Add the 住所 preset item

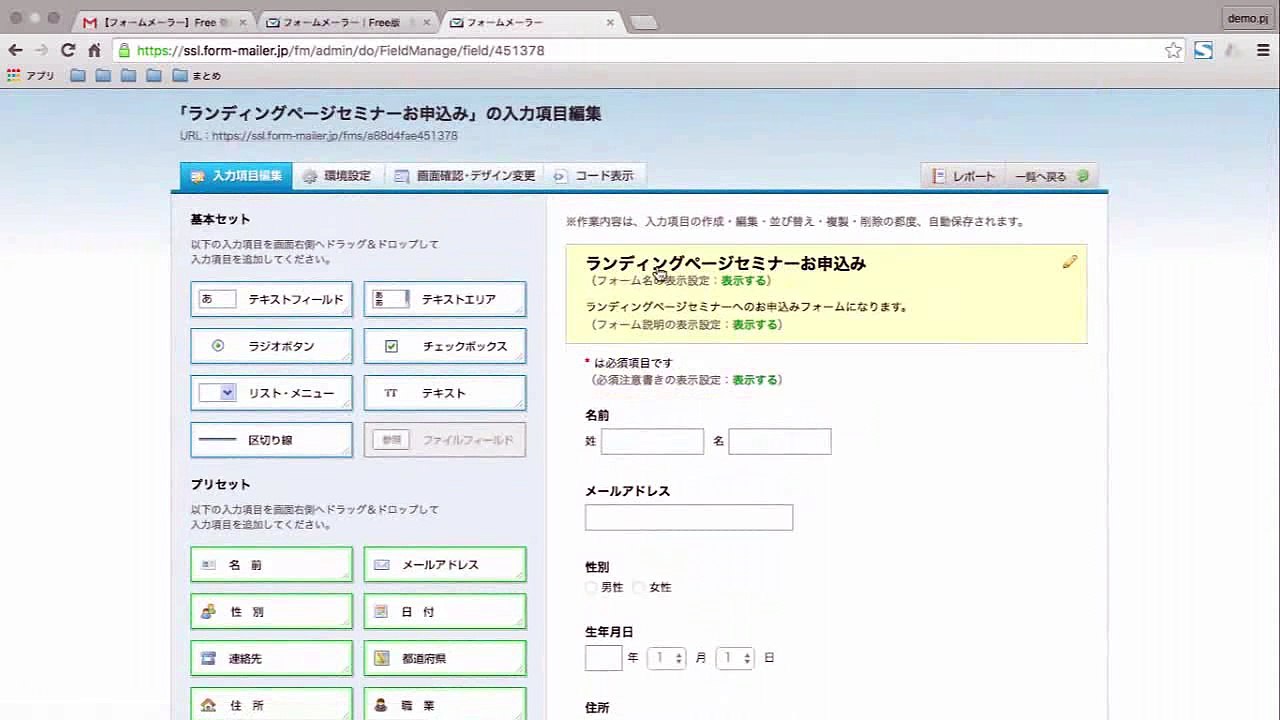tap(272, 705)
